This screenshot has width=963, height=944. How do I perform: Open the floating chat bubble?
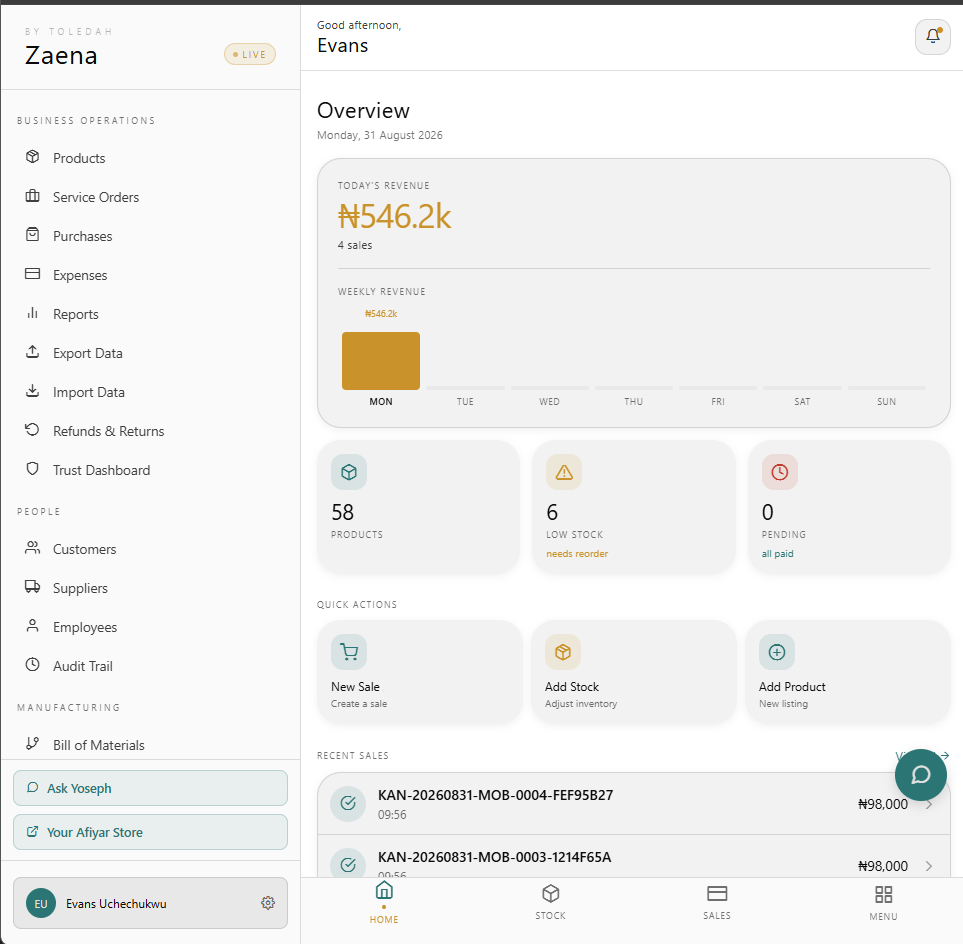tap(921, 774)
